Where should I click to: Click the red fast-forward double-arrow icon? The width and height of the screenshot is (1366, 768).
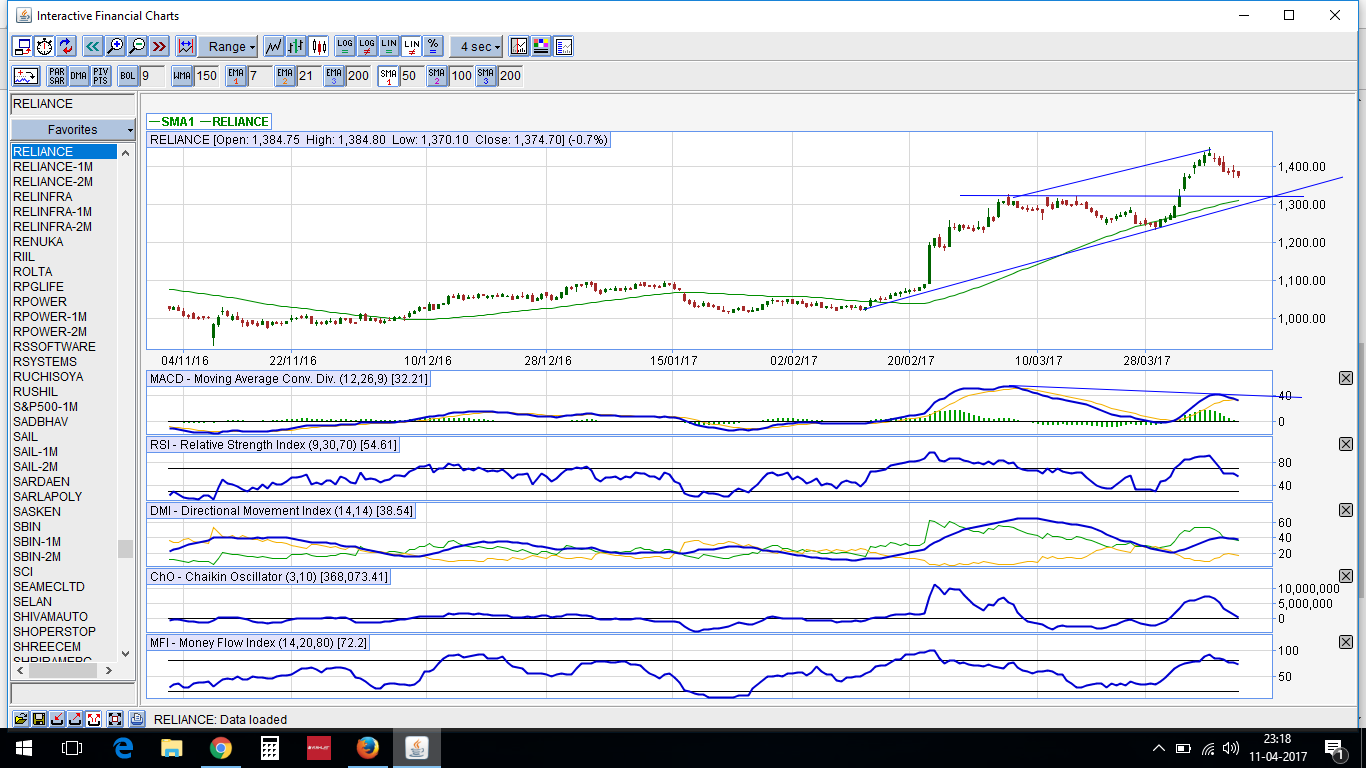pyautogui.click(x=159, y=46)
